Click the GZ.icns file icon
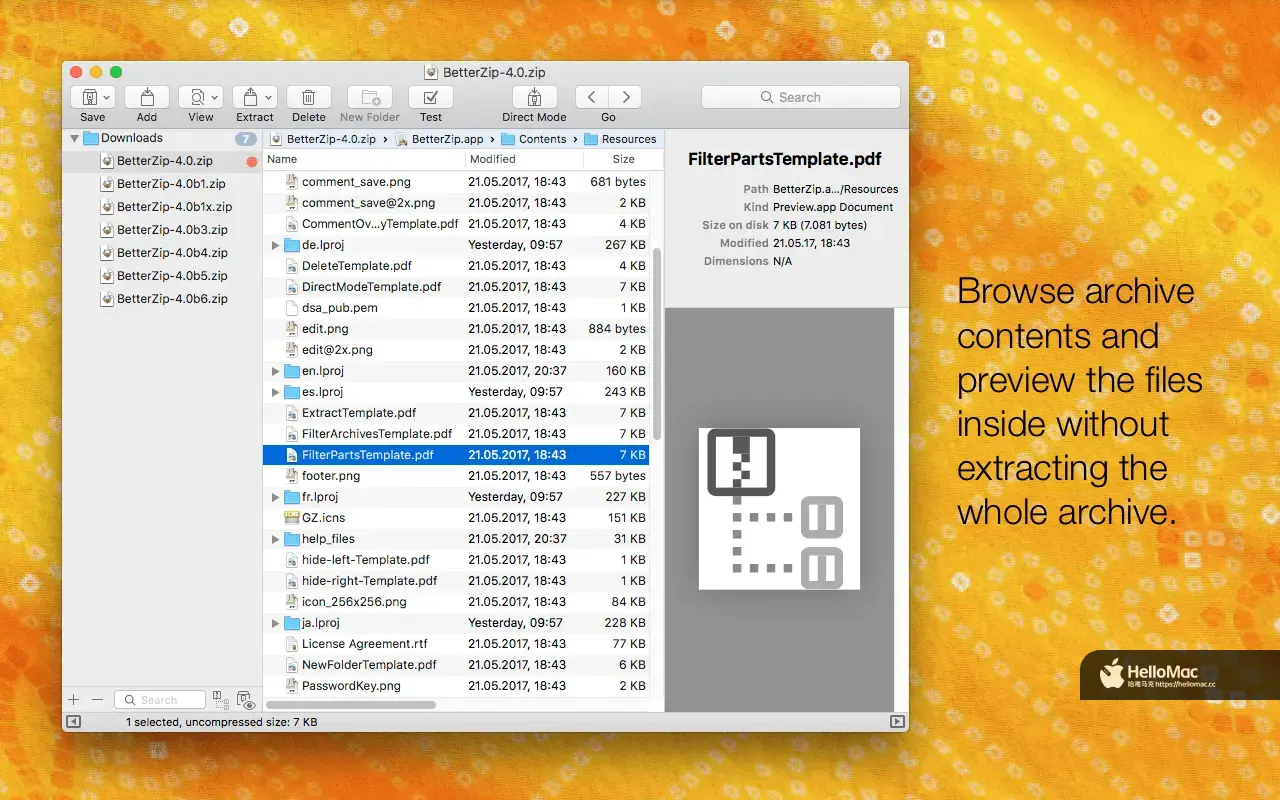The width and height of the screenshot is (1280, 800). (292, 518)
